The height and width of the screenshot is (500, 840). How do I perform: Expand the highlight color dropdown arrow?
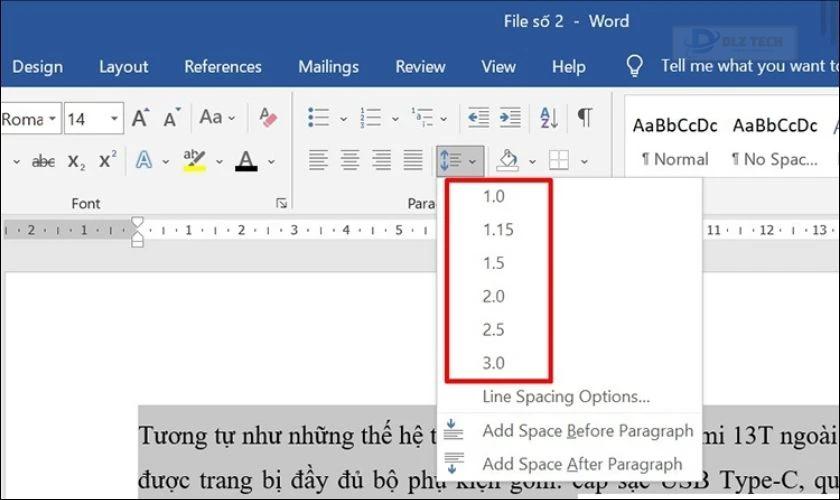(x=219, y=161)
